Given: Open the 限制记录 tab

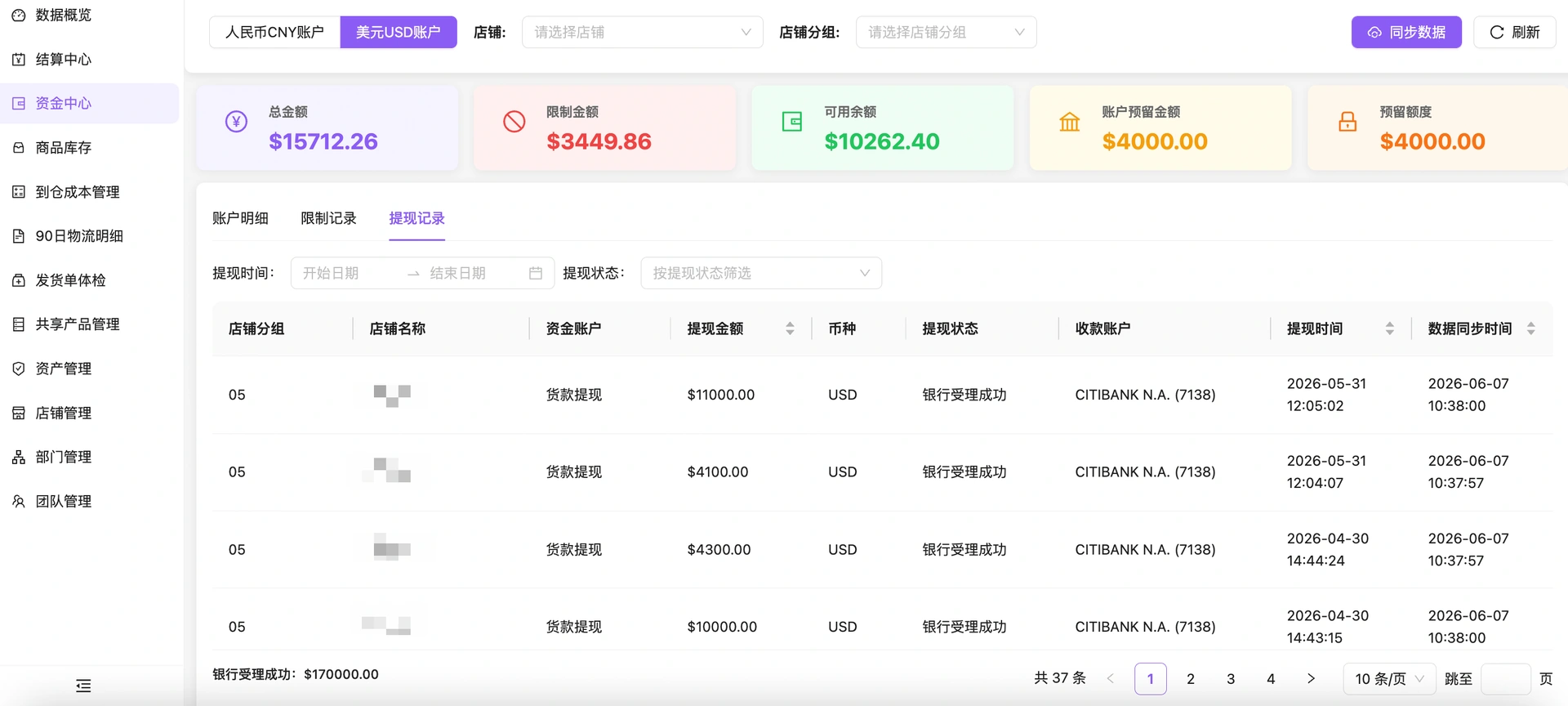Looking at the screenshot, I should click(x=328, y=218).
